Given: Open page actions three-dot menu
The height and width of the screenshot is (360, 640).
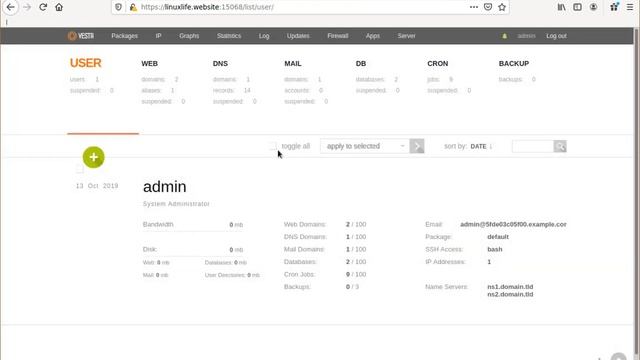Looking at the screenshot, I should click(473, 7).
